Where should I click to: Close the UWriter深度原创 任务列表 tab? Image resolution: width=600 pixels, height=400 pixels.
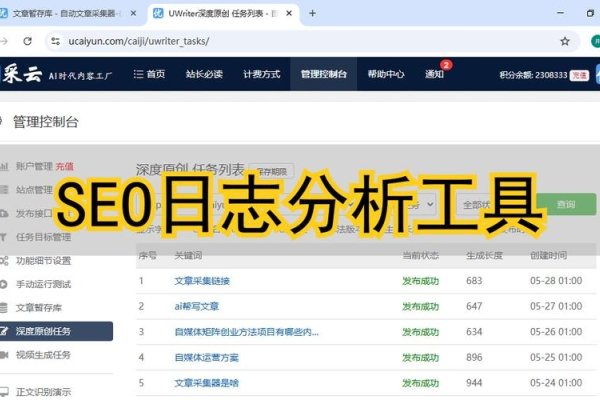(289, 13)
